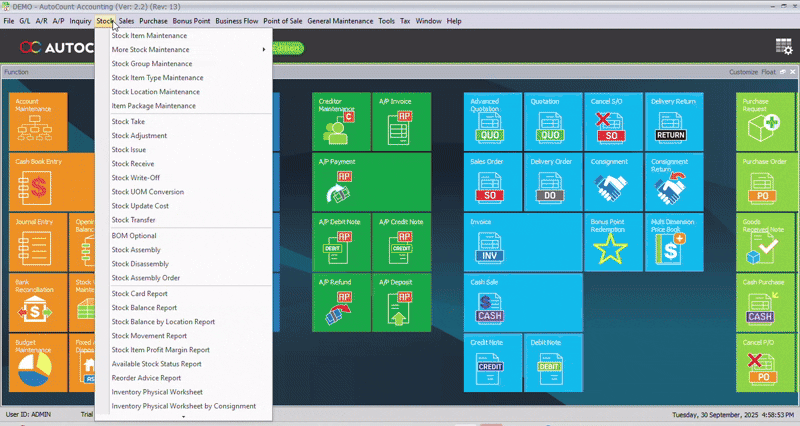Choose Stock Card Report menu item
800x426 pixels.
click(x=139, y=293)
